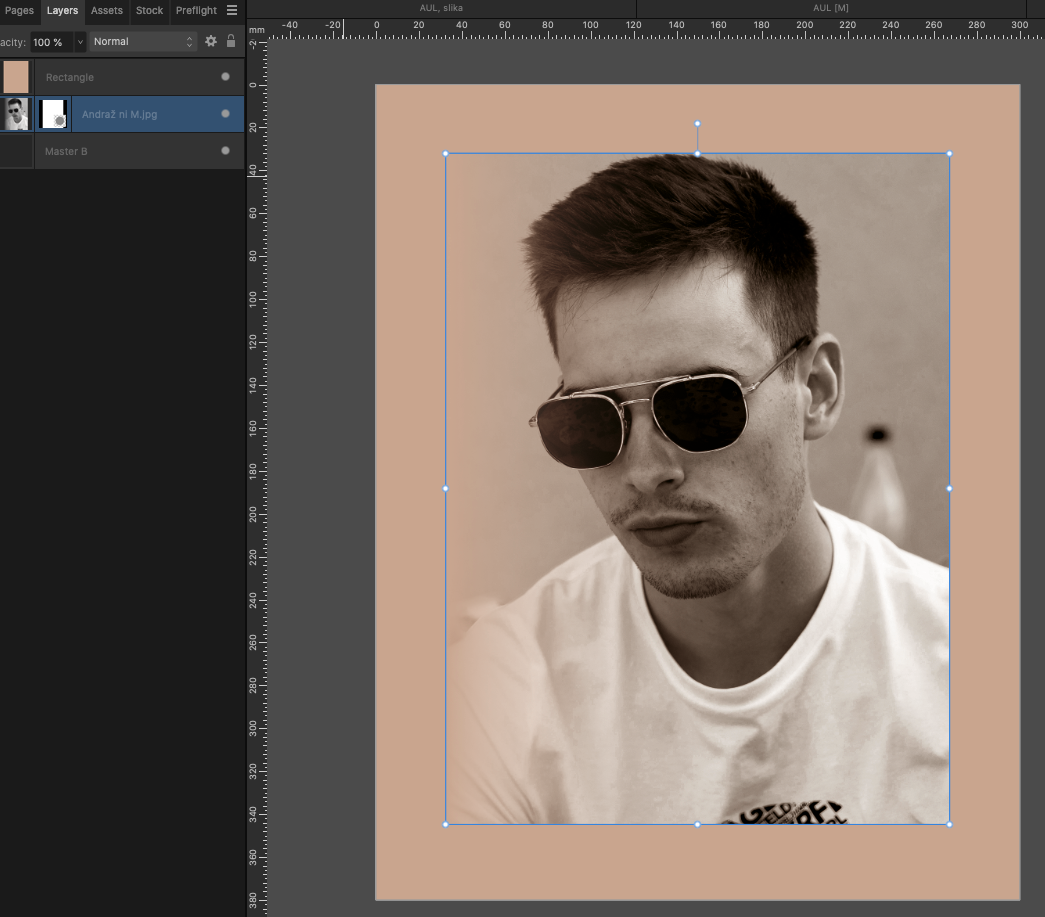Open the Assets tab
The height and width of the screenshot is (917, 1045).
(x=107, y=11)
